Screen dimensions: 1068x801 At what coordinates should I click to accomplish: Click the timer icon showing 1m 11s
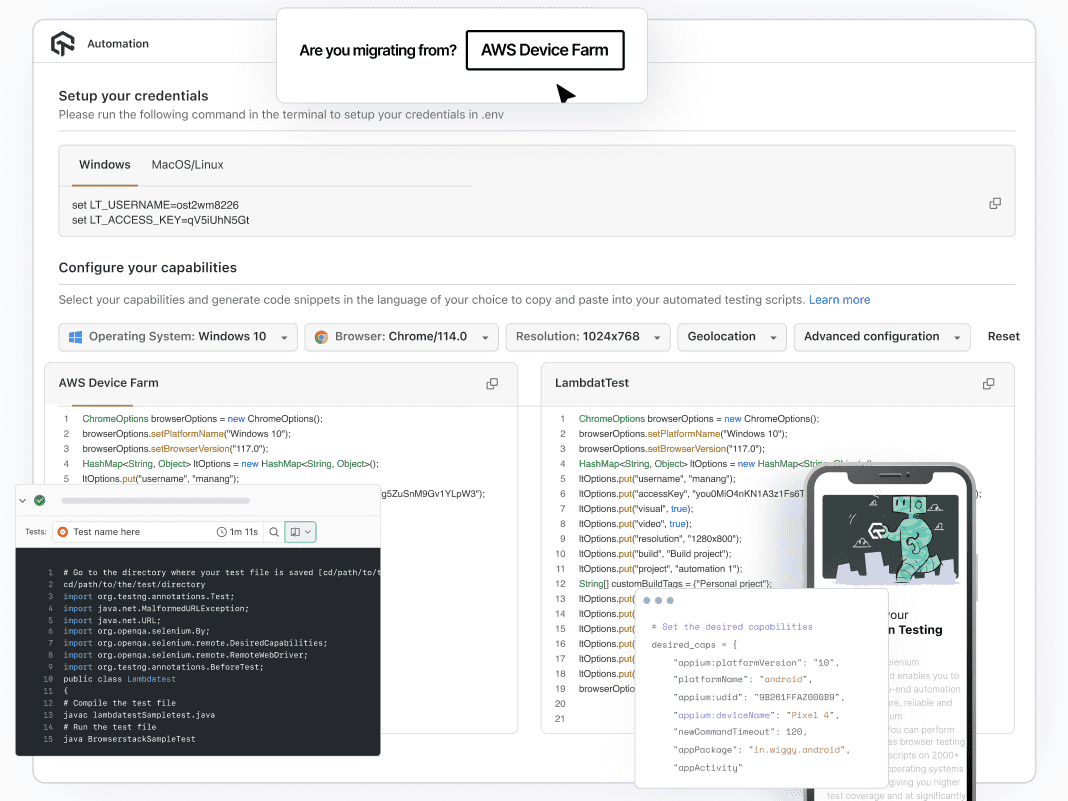[224, 532]
